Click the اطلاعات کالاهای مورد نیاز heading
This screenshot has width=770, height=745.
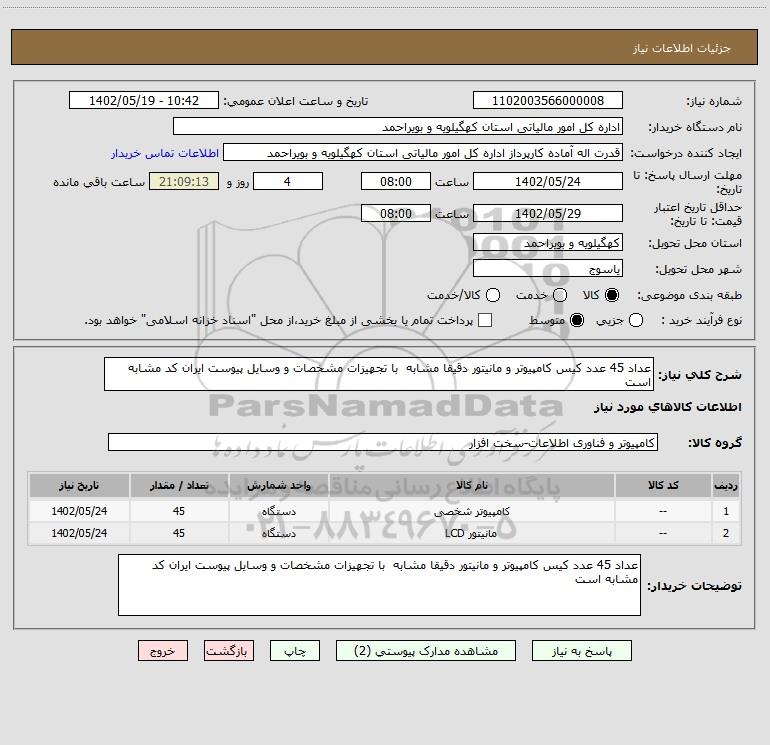pyautogui.click(x=667, y=407)
